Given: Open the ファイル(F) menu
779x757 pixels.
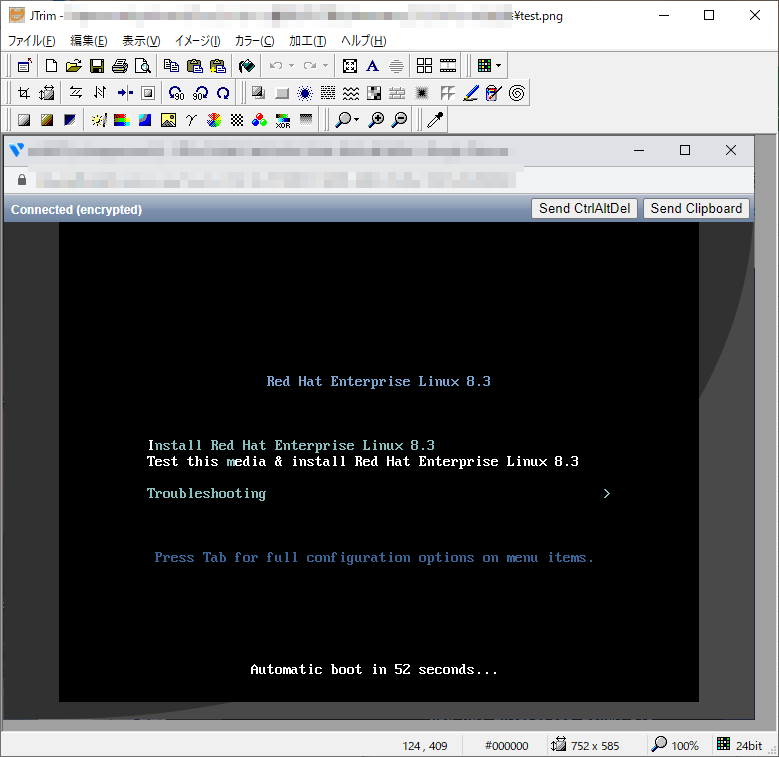Looking at the screenshot, I should click(x=31, y=41).
